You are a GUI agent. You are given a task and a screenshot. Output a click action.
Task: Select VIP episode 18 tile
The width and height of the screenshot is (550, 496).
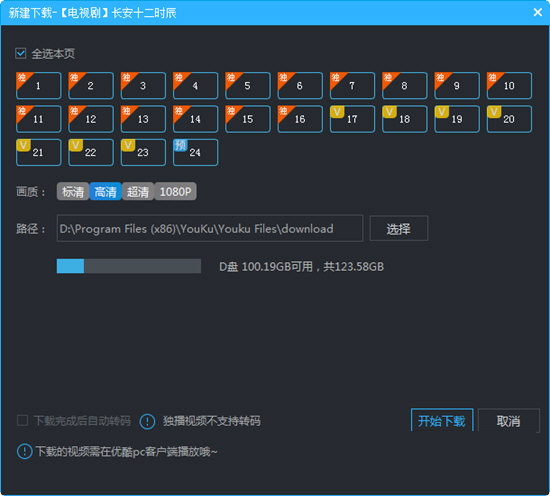[x=404, y=119]
